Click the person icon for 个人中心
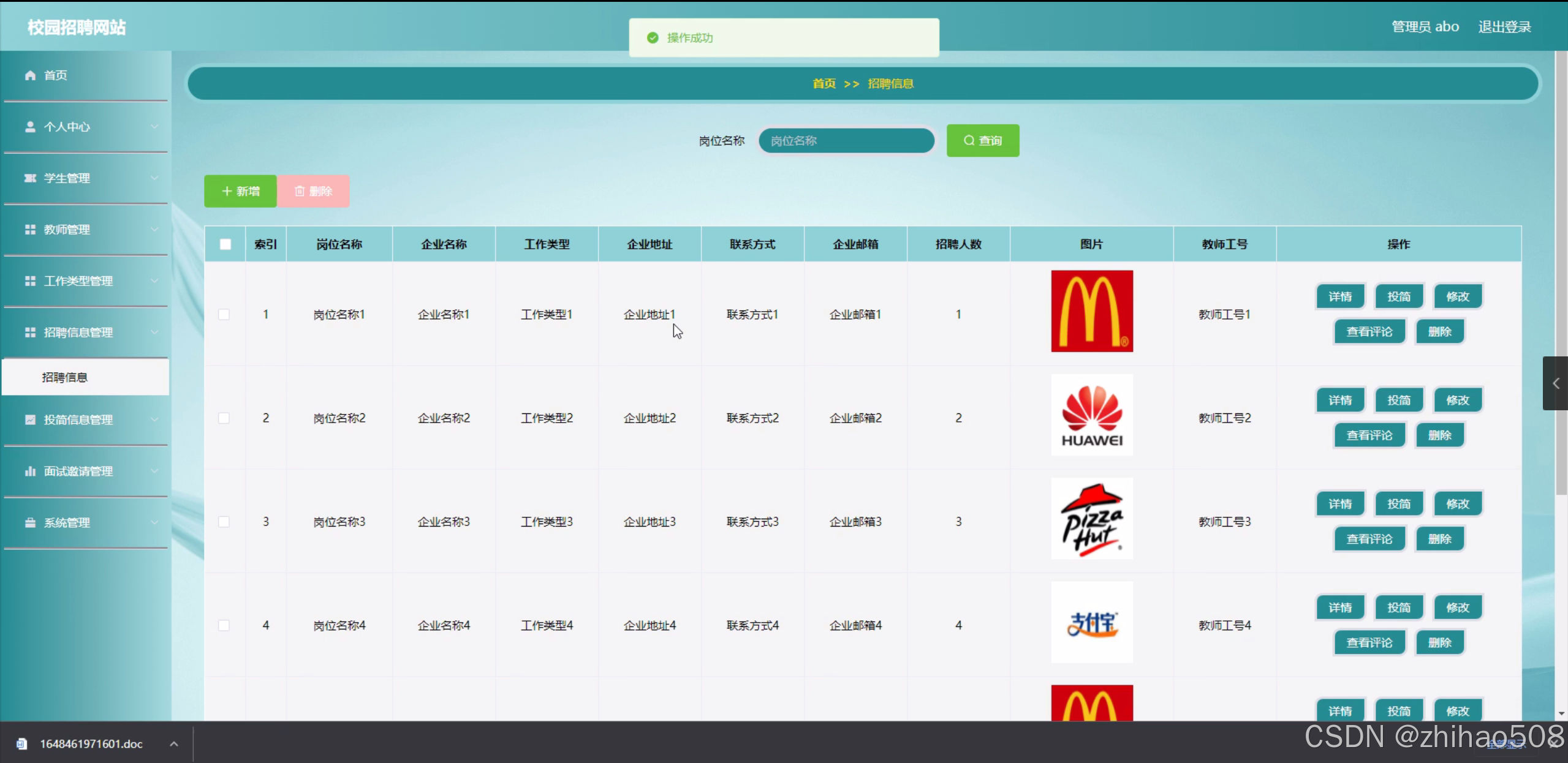This screenshot has width=1568, height=763. click(x=29, y=127)
